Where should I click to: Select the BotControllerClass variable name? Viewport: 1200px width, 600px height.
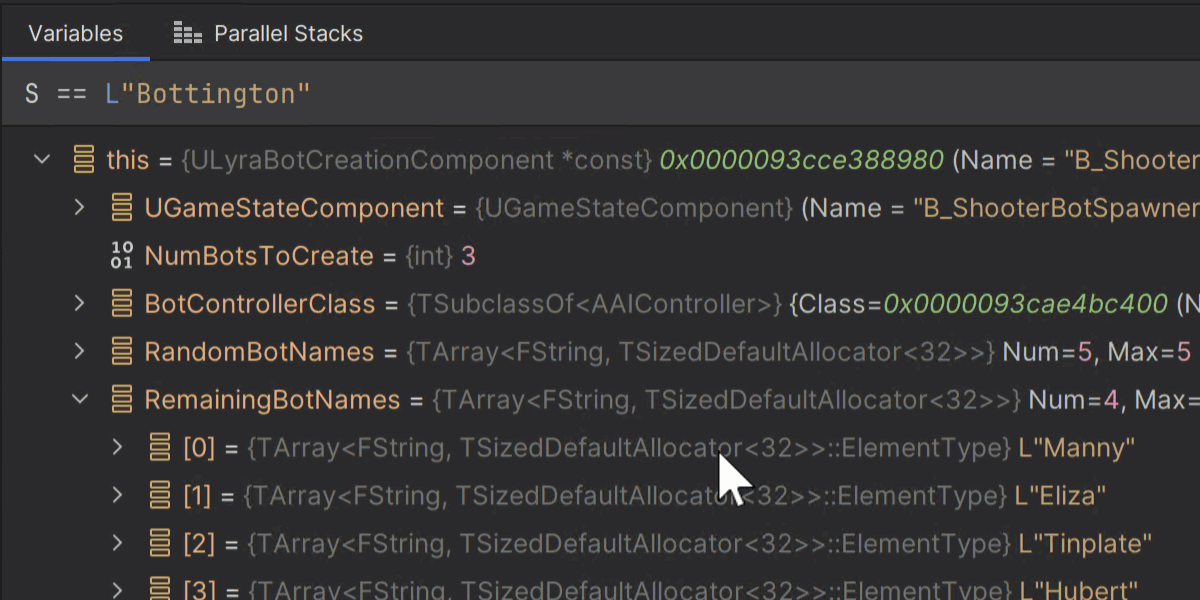[x=260, y=304]
